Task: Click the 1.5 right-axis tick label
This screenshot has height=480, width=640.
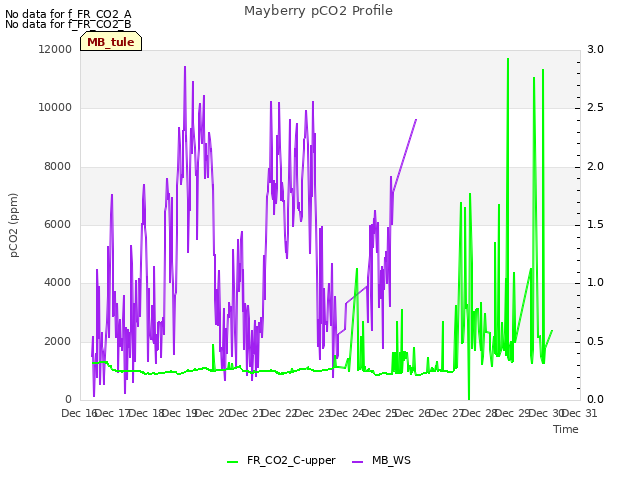Action: coord(595,224)
